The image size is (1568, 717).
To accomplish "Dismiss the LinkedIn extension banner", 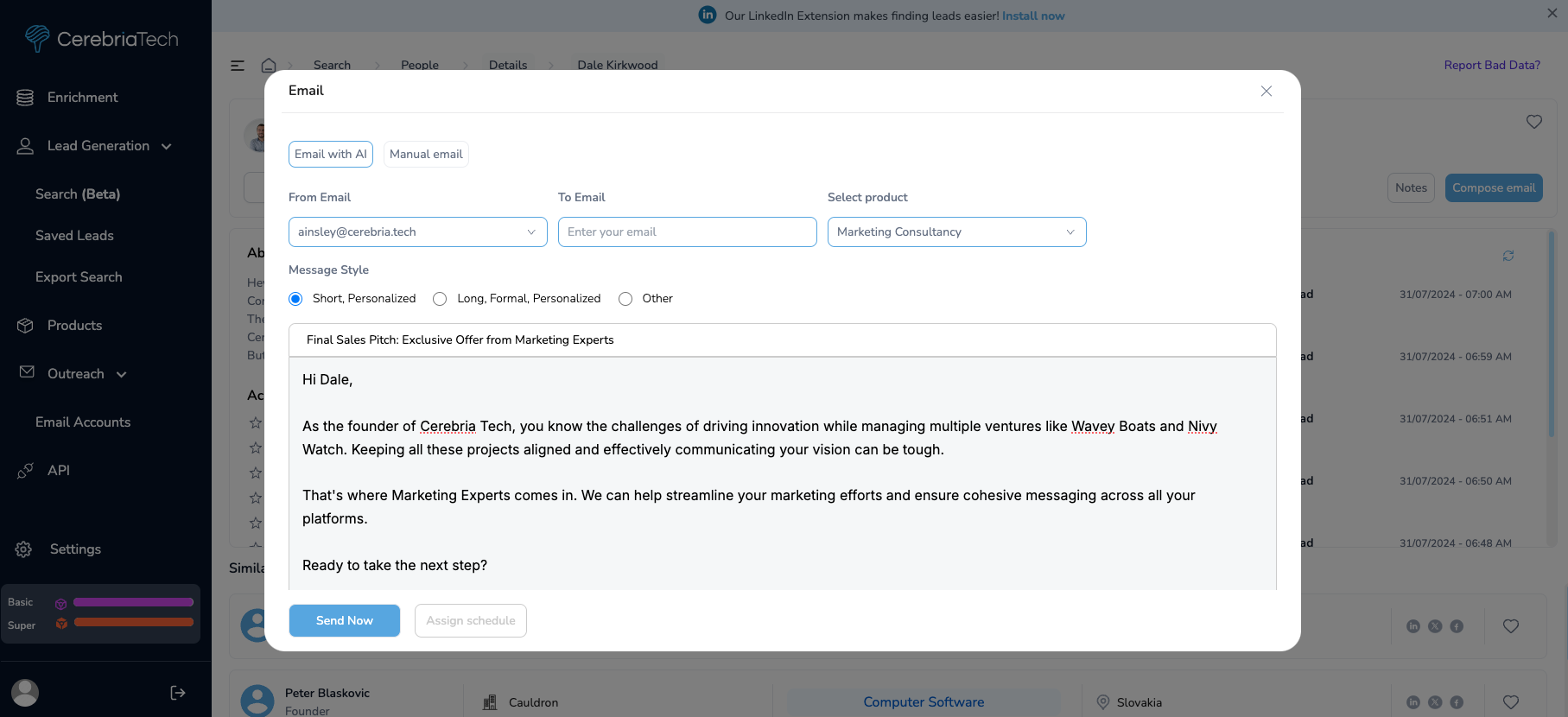I will pyautogui.click(x=1552, y=13).
